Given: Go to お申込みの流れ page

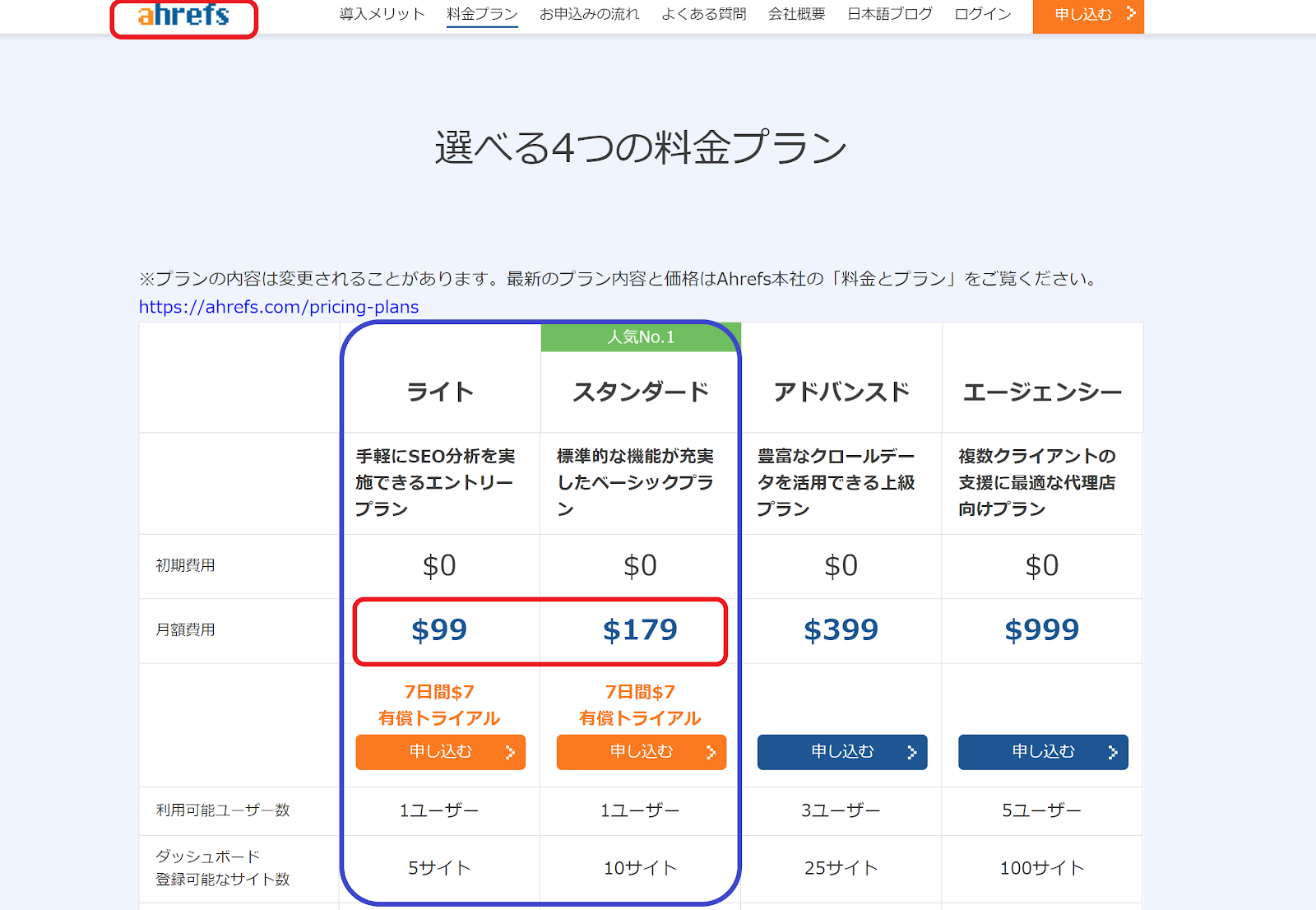Looking at the screenshot, I should (x=589, y=14).
